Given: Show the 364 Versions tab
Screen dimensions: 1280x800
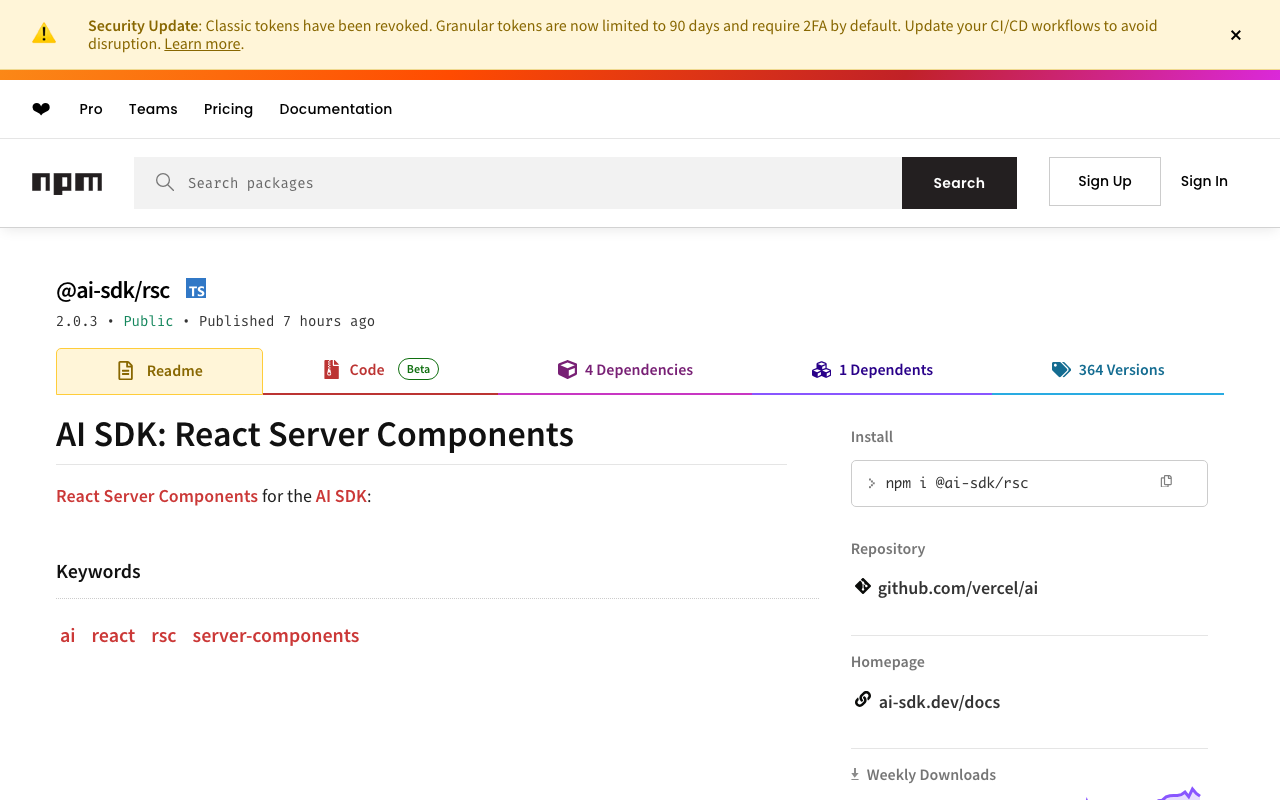Looking at the screenshot, I should (1108, 370).
